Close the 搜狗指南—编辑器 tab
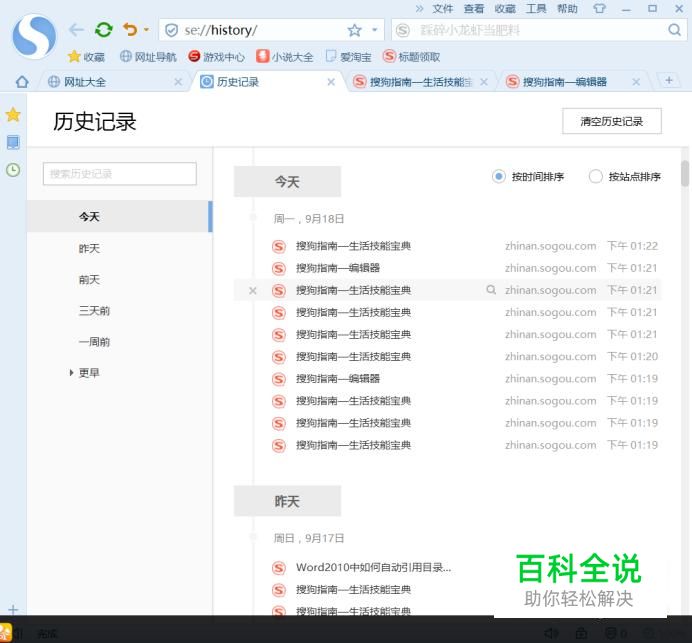Screen dimensions: 692x643 click(636, 82)
